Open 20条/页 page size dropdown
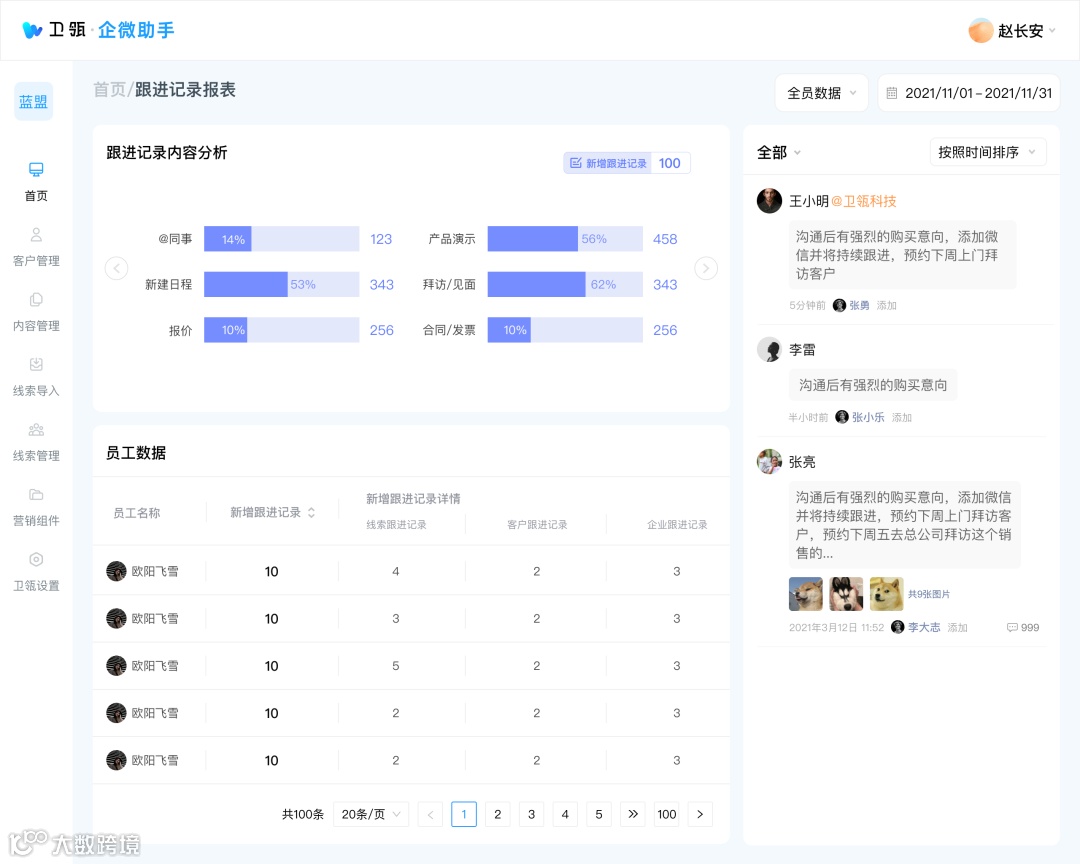This screenshot has height=864, width=1080. point(371,814)
